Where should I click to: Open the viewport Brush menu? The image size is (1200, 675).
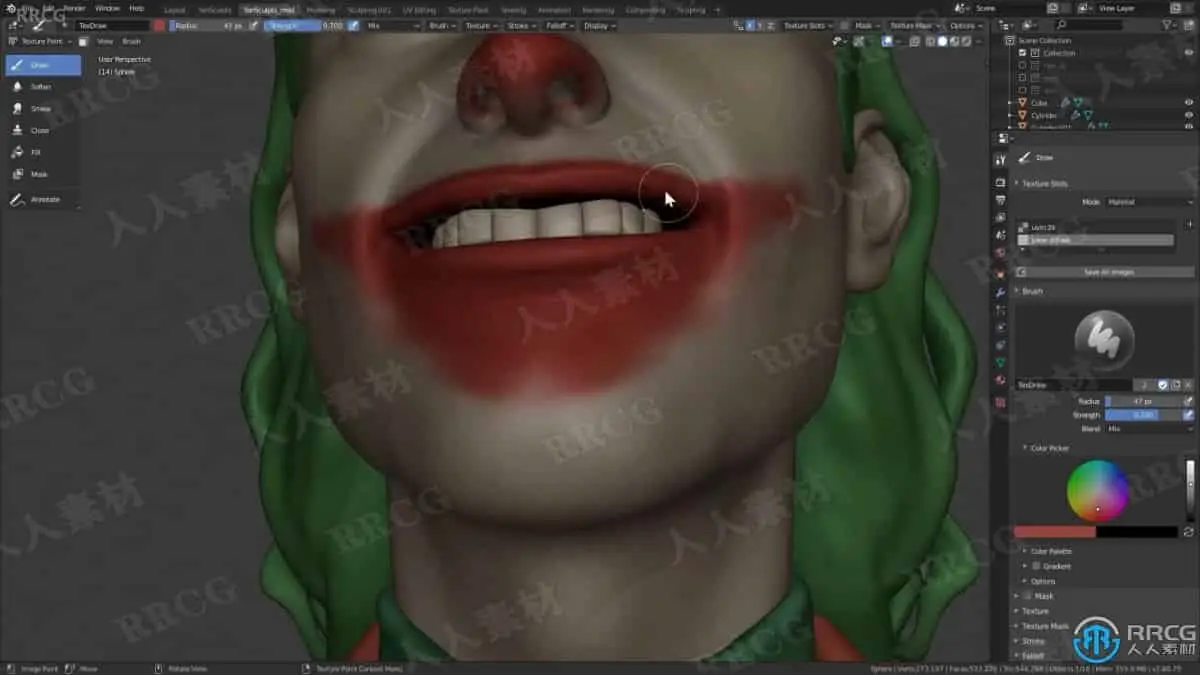point(131,41)
